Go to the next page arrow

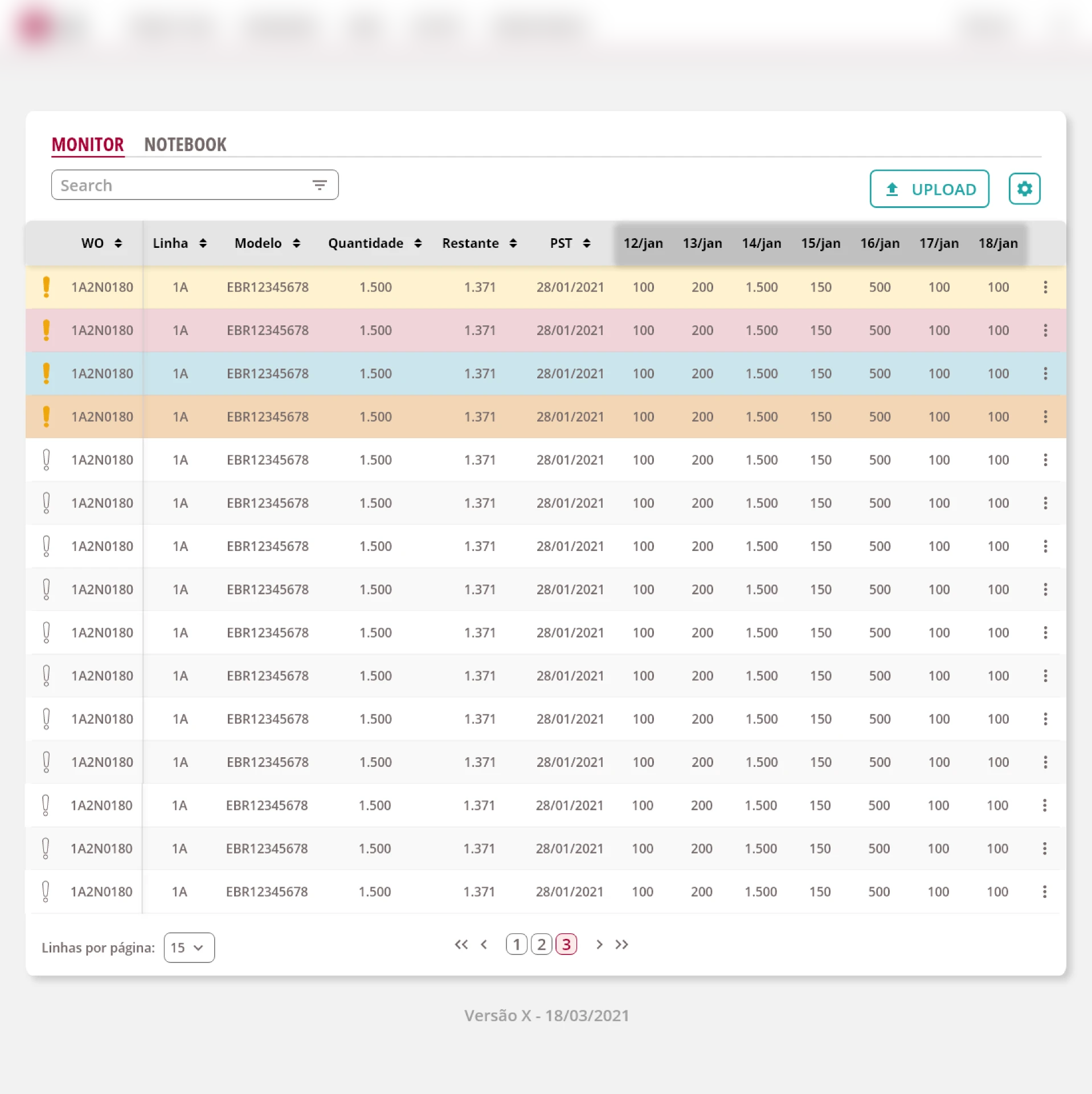pyautogui.click(x=599, y=945)
